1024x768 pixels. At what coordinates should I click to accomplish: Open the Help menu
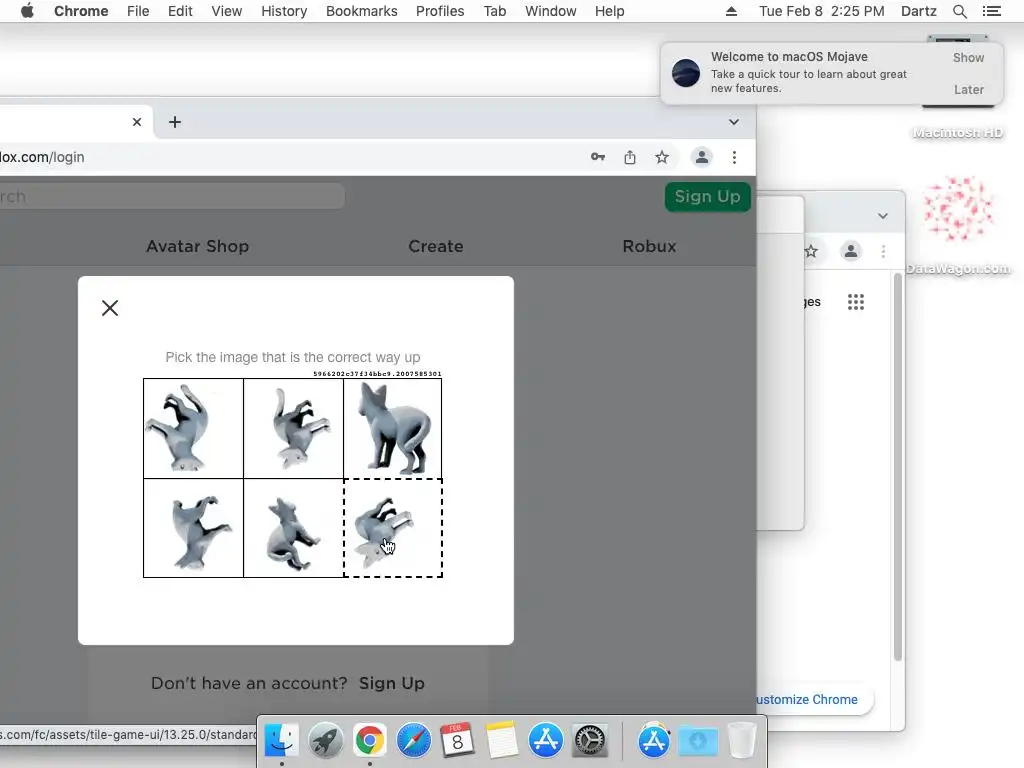tap(609, 11)
